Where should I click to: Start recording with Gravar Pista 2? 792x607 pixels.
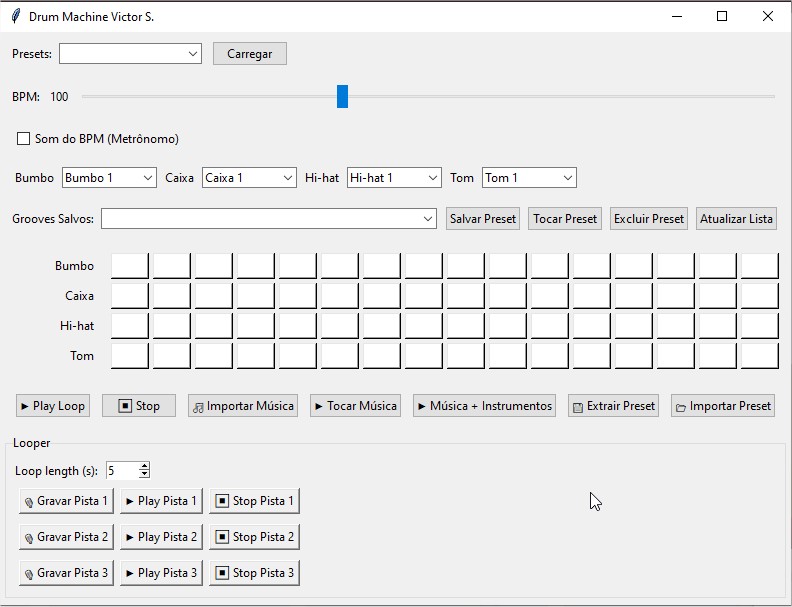66,537
